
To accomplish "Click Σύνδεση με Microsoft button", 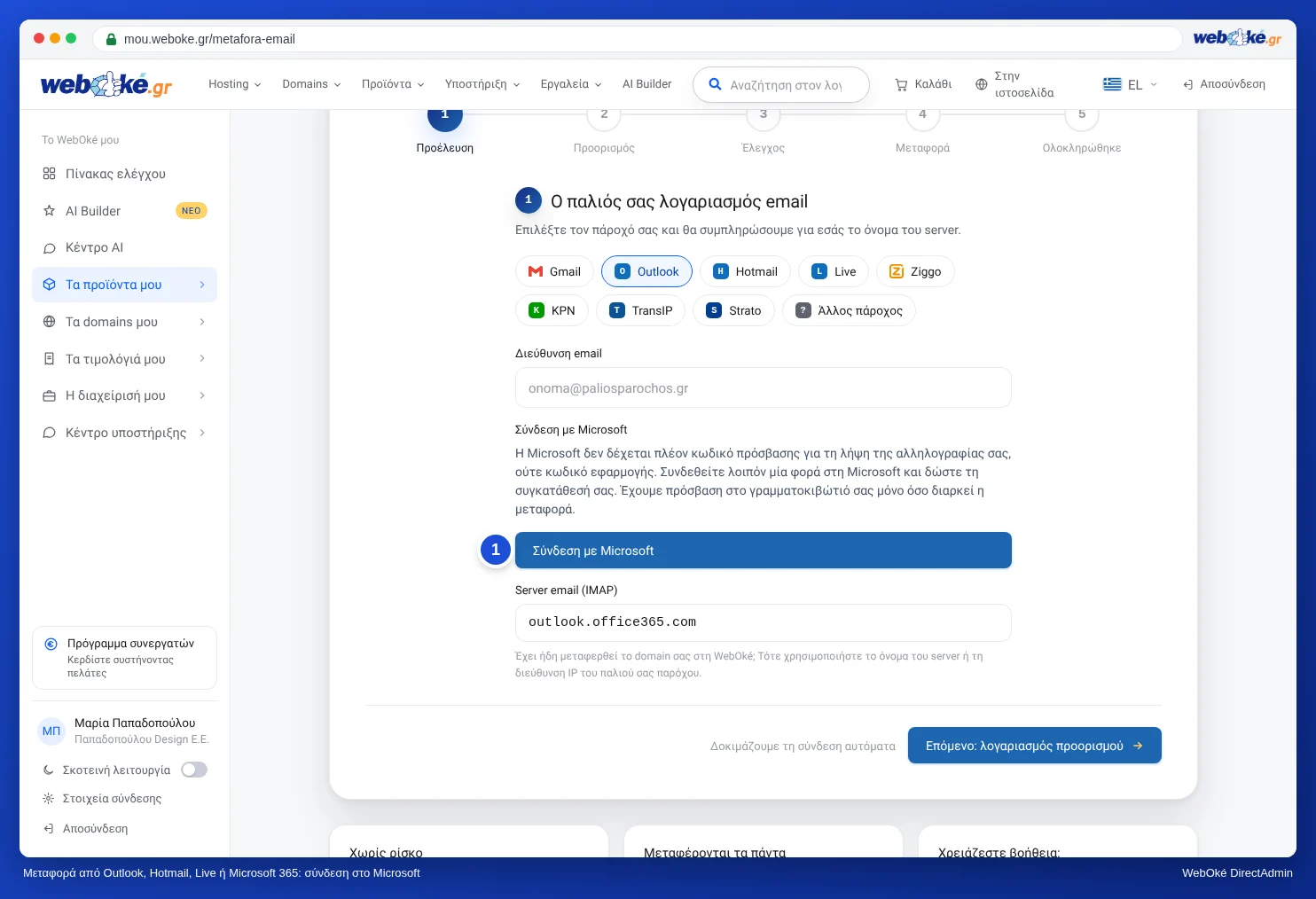I will [x=764, y=551].
